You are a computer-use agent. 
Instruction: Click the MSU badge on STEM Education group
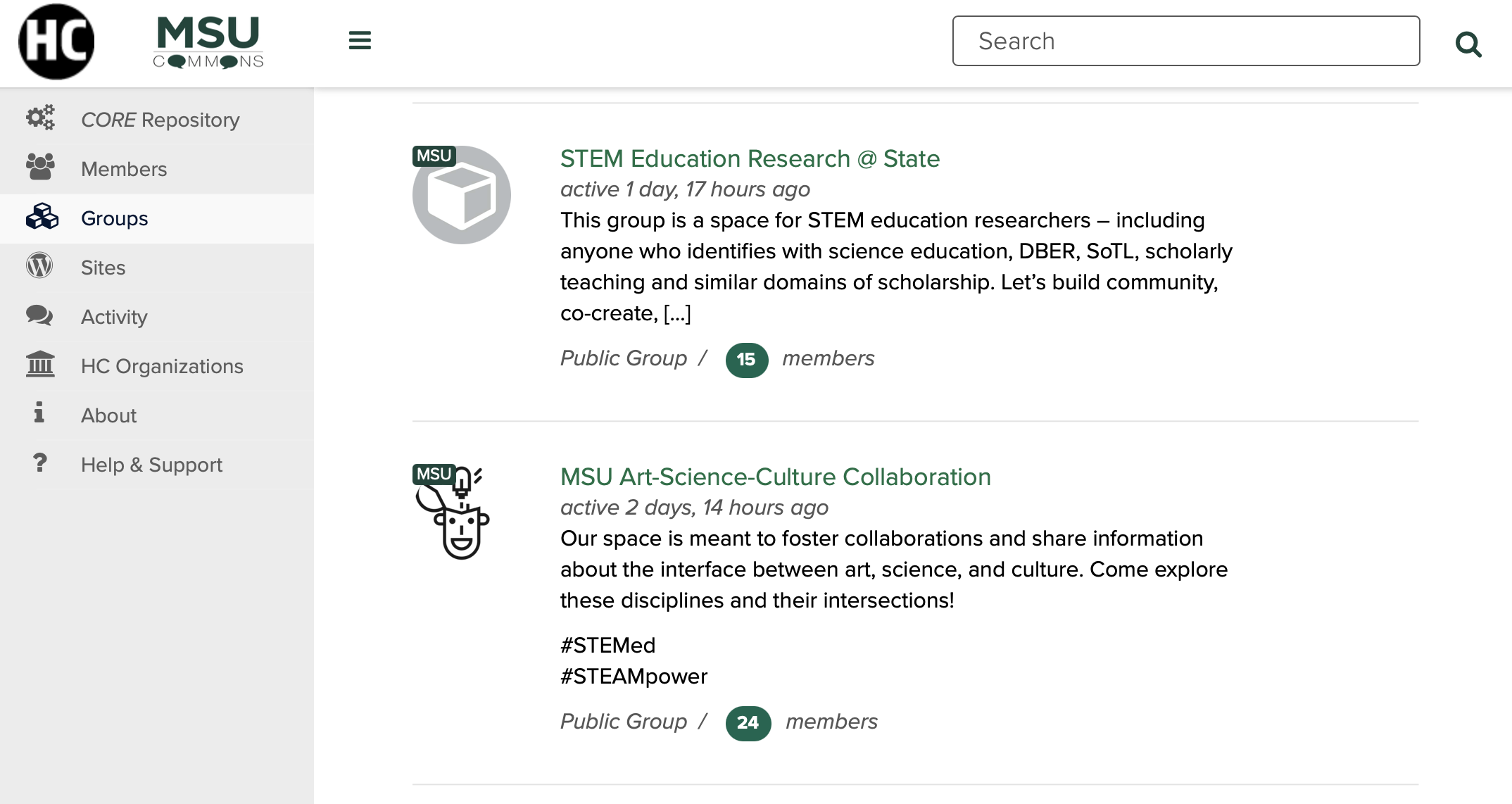(434, 156)
